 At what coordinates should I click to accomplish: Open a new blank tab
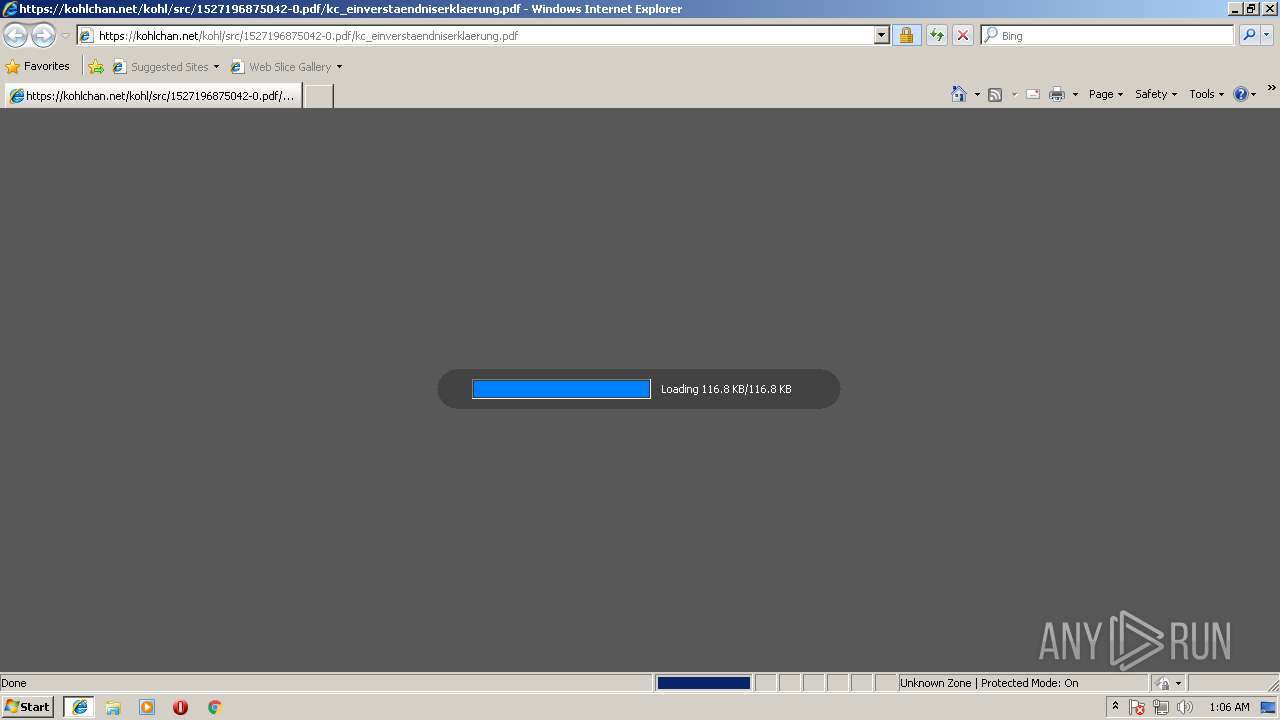click(x=318, y=96)
